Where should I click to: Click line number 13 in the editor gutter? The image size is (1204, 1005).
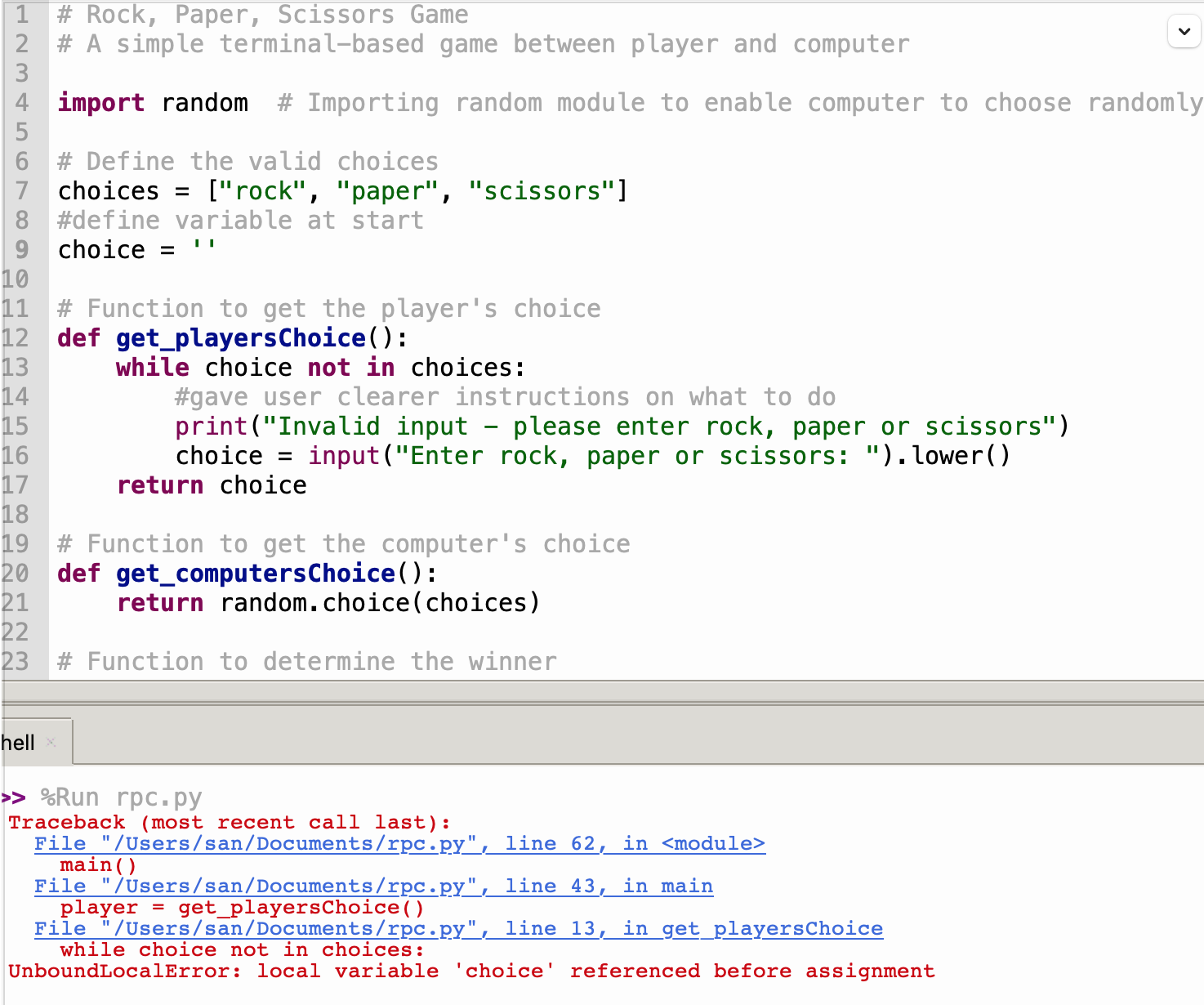point(16,368)
